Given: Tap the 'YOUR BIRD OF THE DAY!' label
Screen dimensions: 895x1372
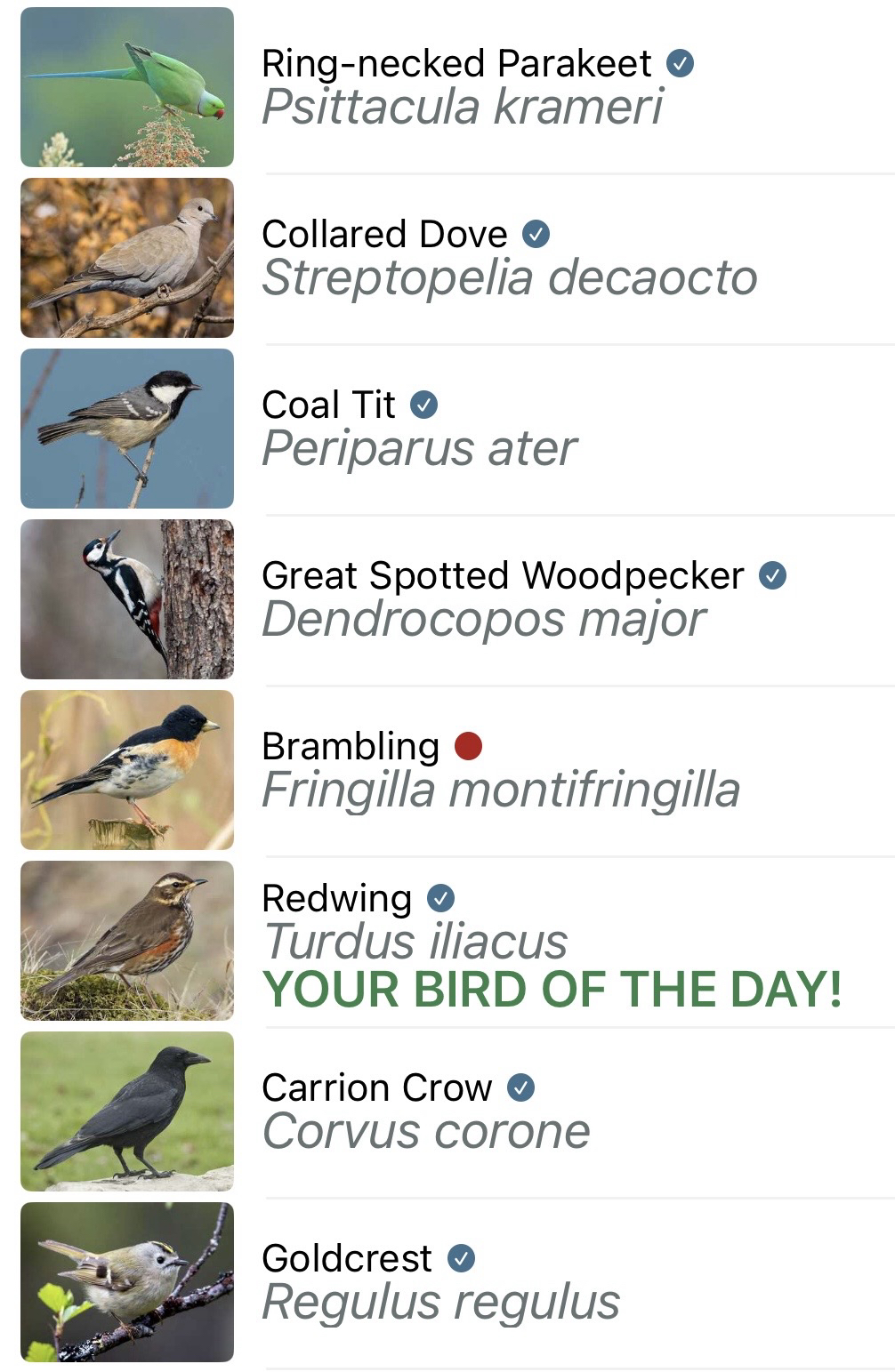Looking at the screenshot, I should (552, 990).
